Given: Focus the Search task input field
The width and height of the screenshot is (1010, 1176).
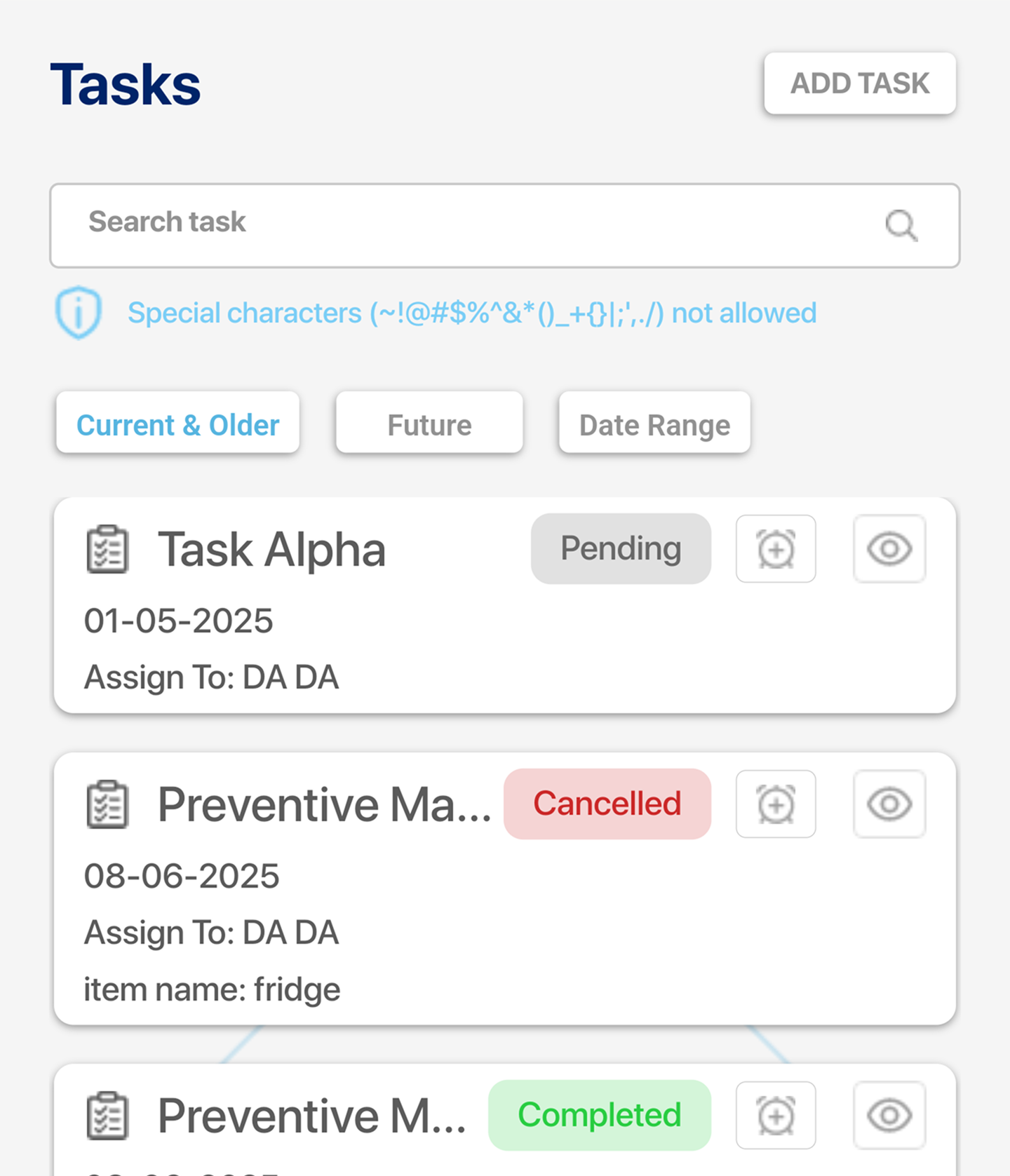Looking at the screenshot, I should point(505,226).
